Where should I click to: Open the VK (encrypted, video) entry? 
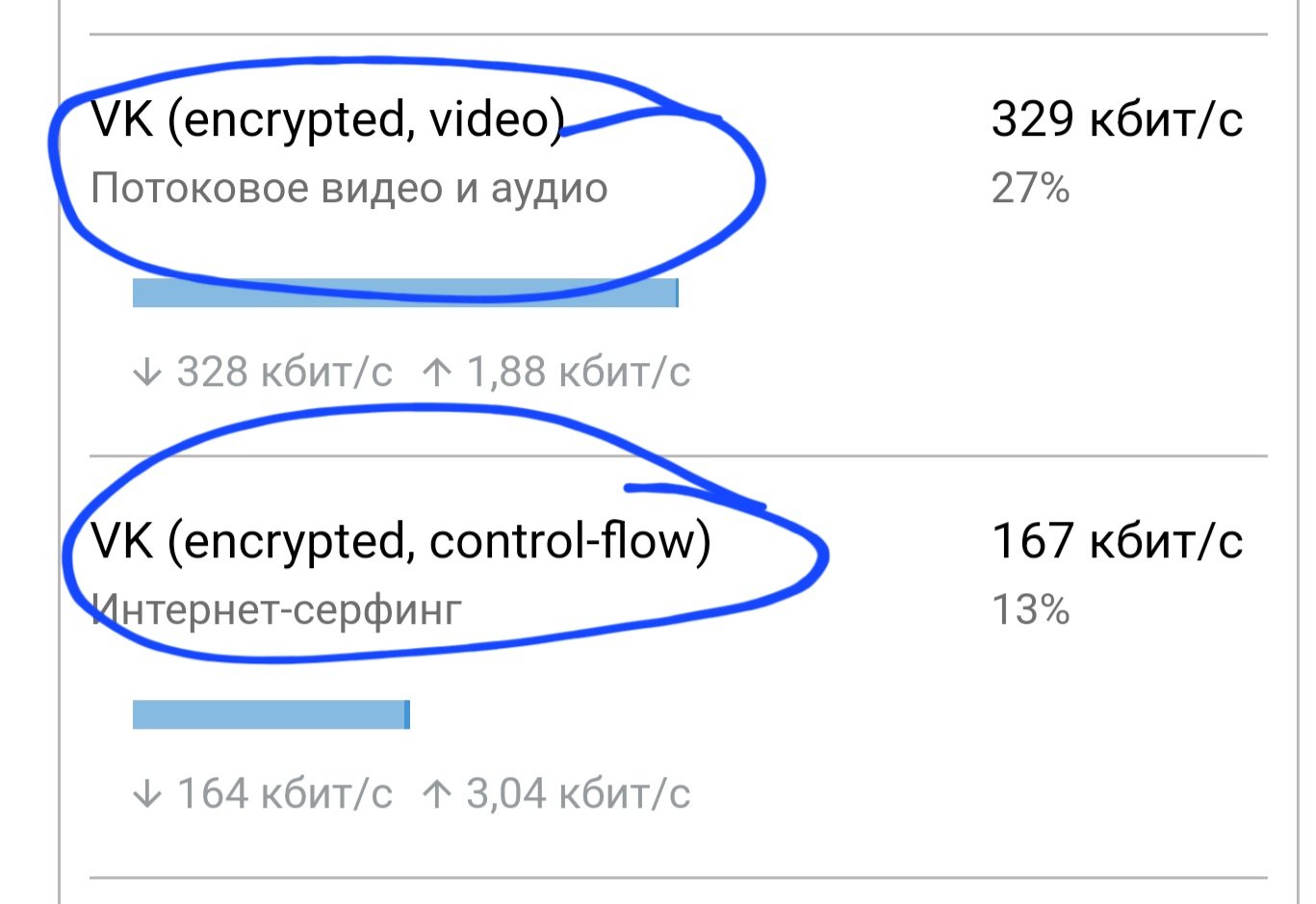[327, 120]
